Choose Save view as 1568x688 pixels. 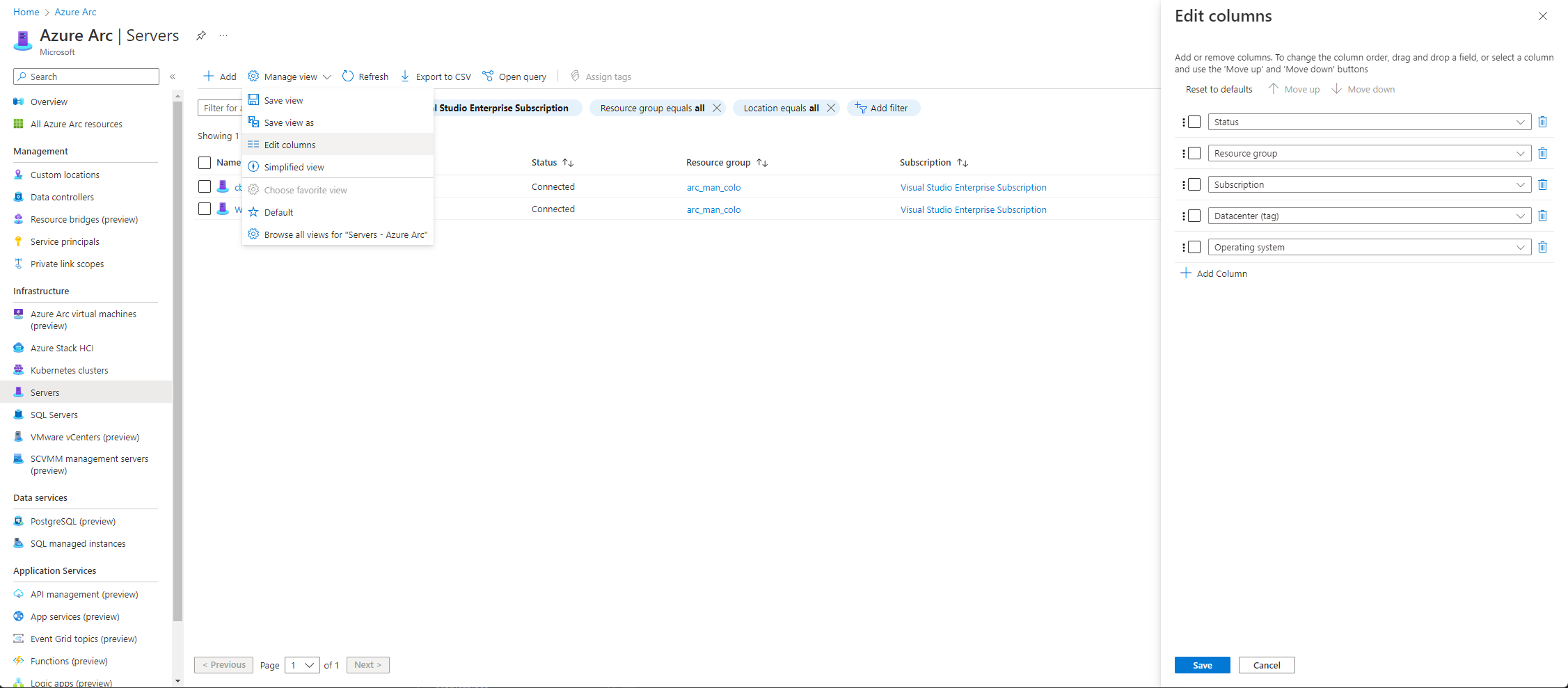pos(338,122)
